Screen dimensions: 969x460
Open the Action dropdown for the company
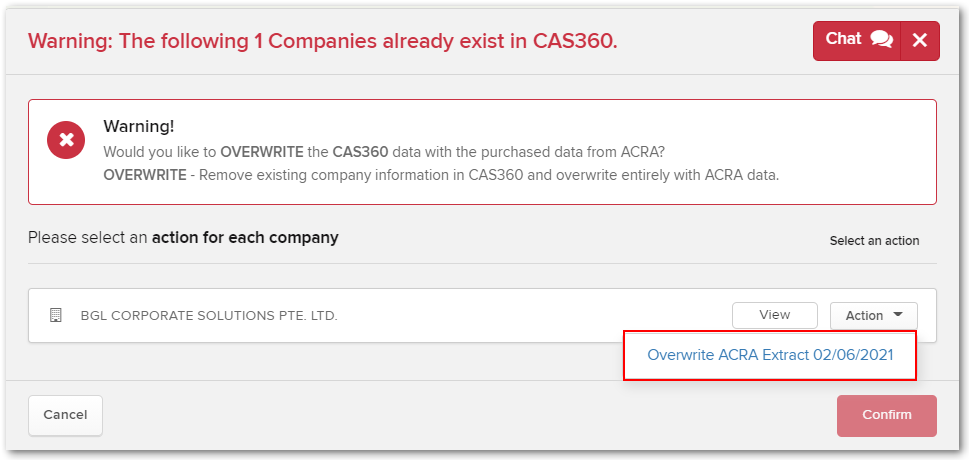874,315
